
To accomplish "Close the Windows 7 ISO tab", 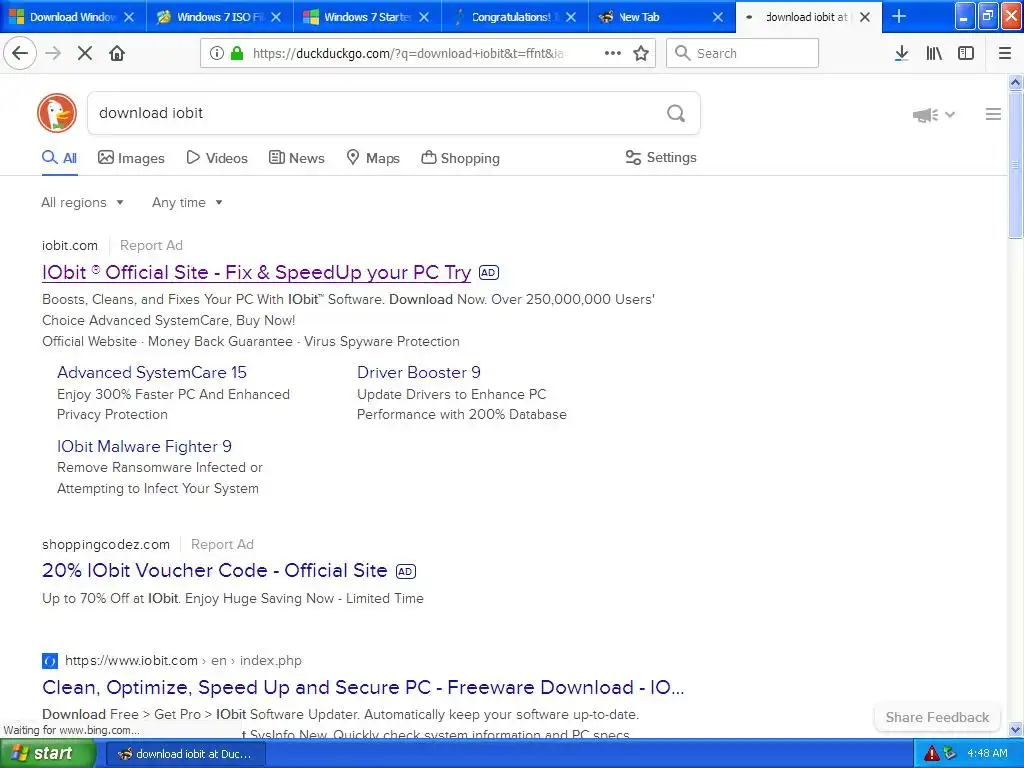I will point(276,17).
